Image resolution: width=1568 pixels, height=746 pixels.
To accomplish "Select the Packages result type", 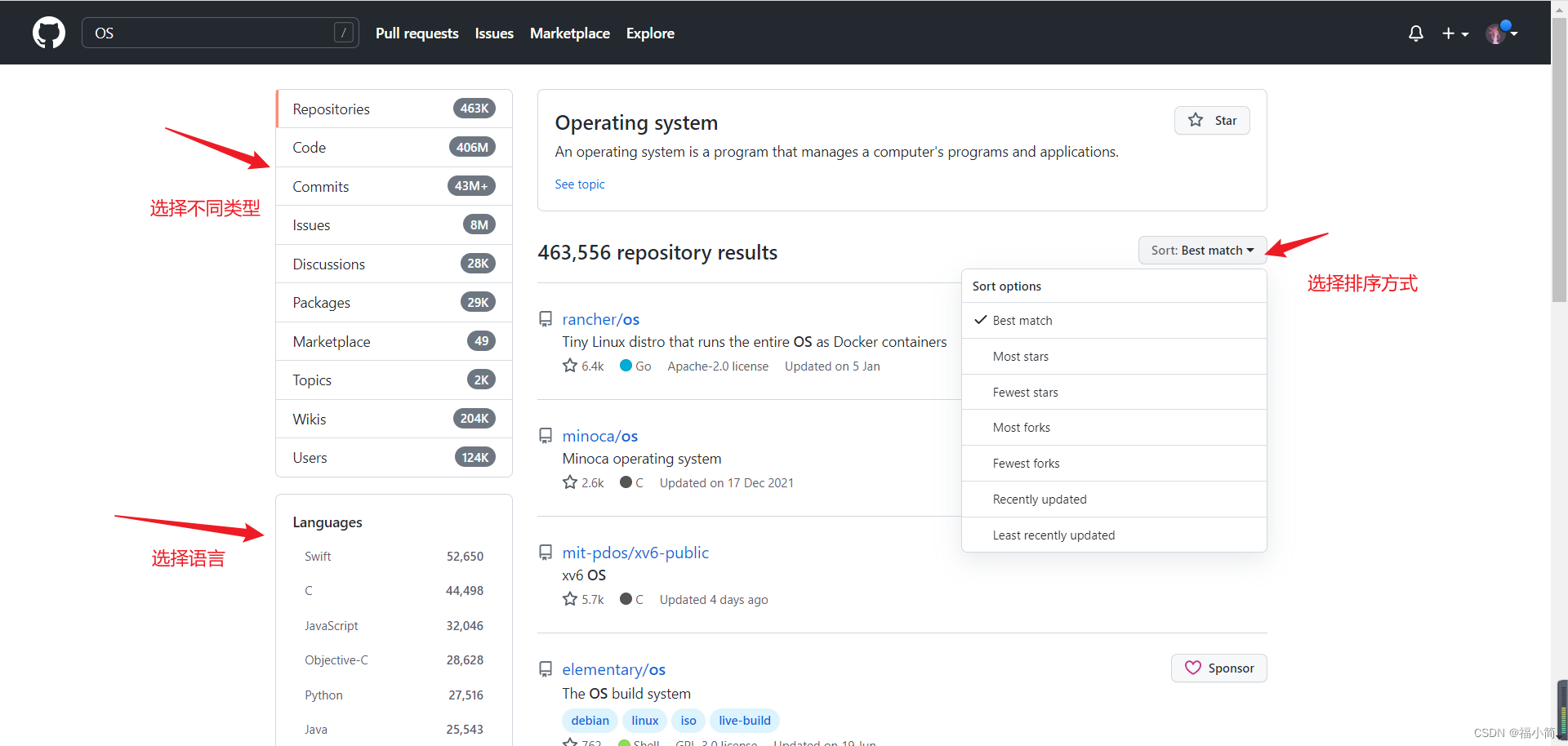I will [394, 303].
